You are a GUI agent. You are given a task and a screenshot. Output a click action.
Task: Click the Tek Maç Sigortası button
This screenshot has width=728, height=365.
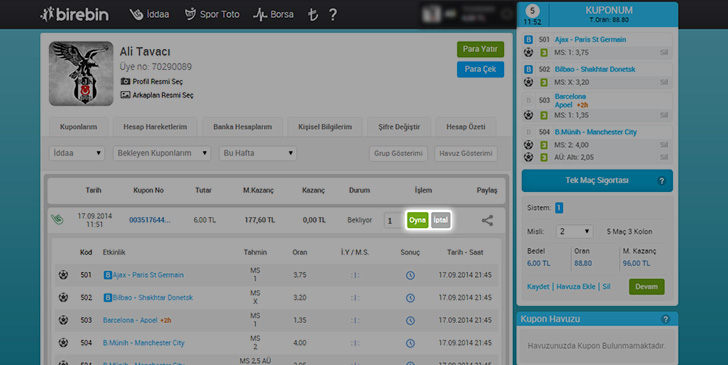(x=597, y=181)
